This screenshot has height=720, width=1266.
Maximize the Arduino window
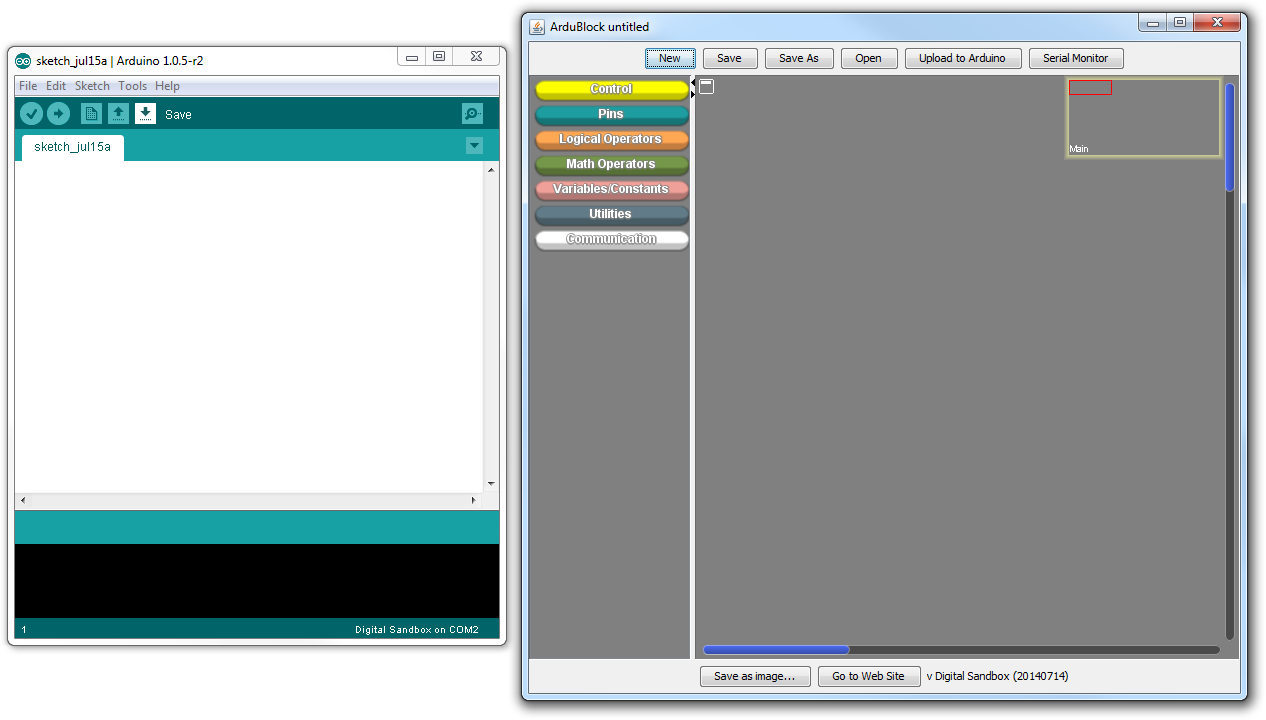point(438,57)
